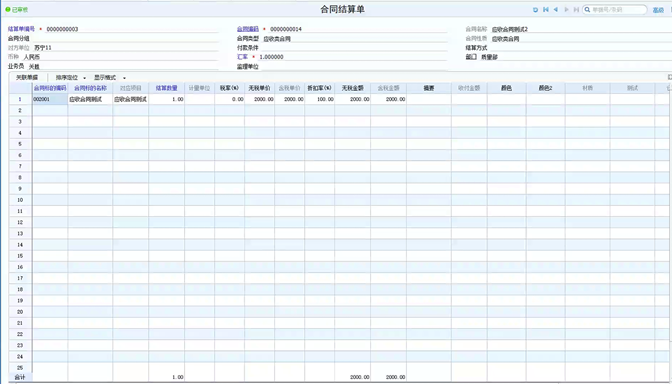Click the 计量单位 column header

point(199,88)
